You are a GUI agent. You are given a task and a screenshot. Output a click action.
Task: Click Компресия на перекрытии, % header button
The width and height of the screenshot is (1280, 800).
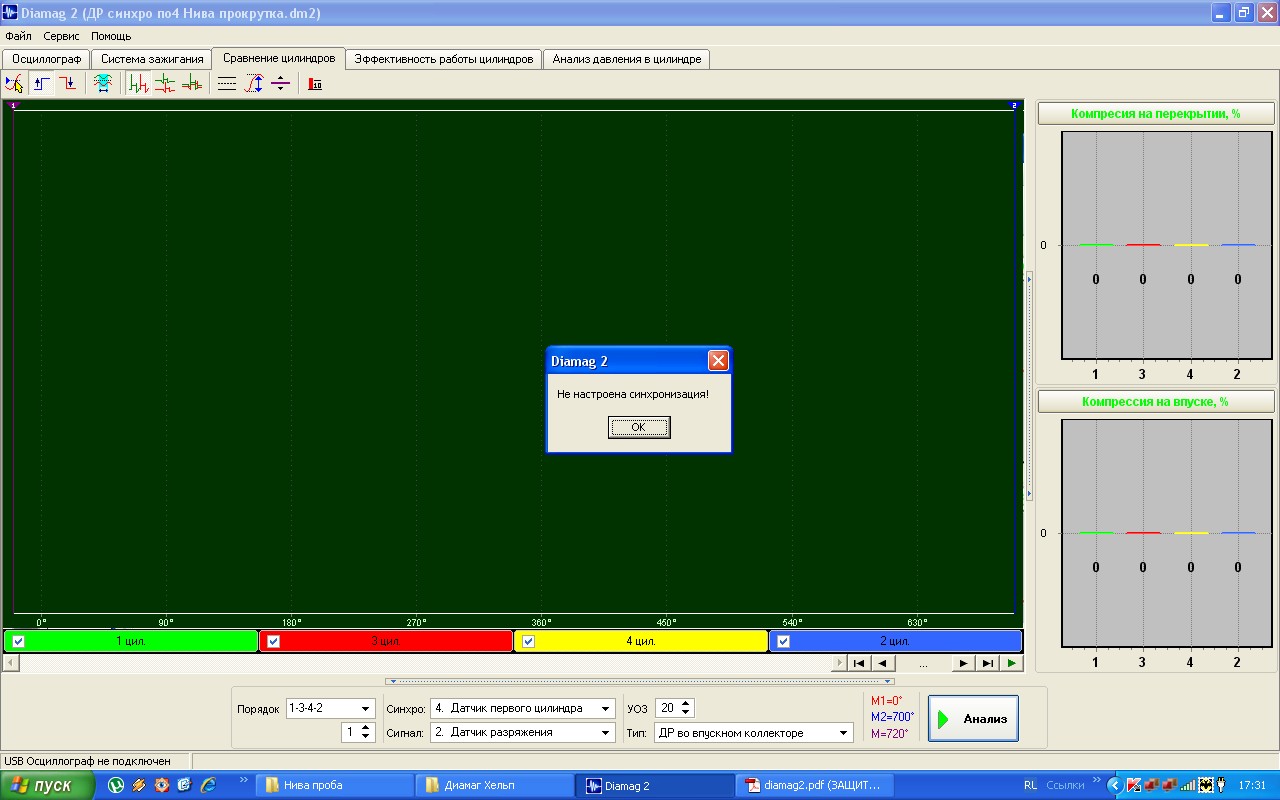pos(1155,114)
